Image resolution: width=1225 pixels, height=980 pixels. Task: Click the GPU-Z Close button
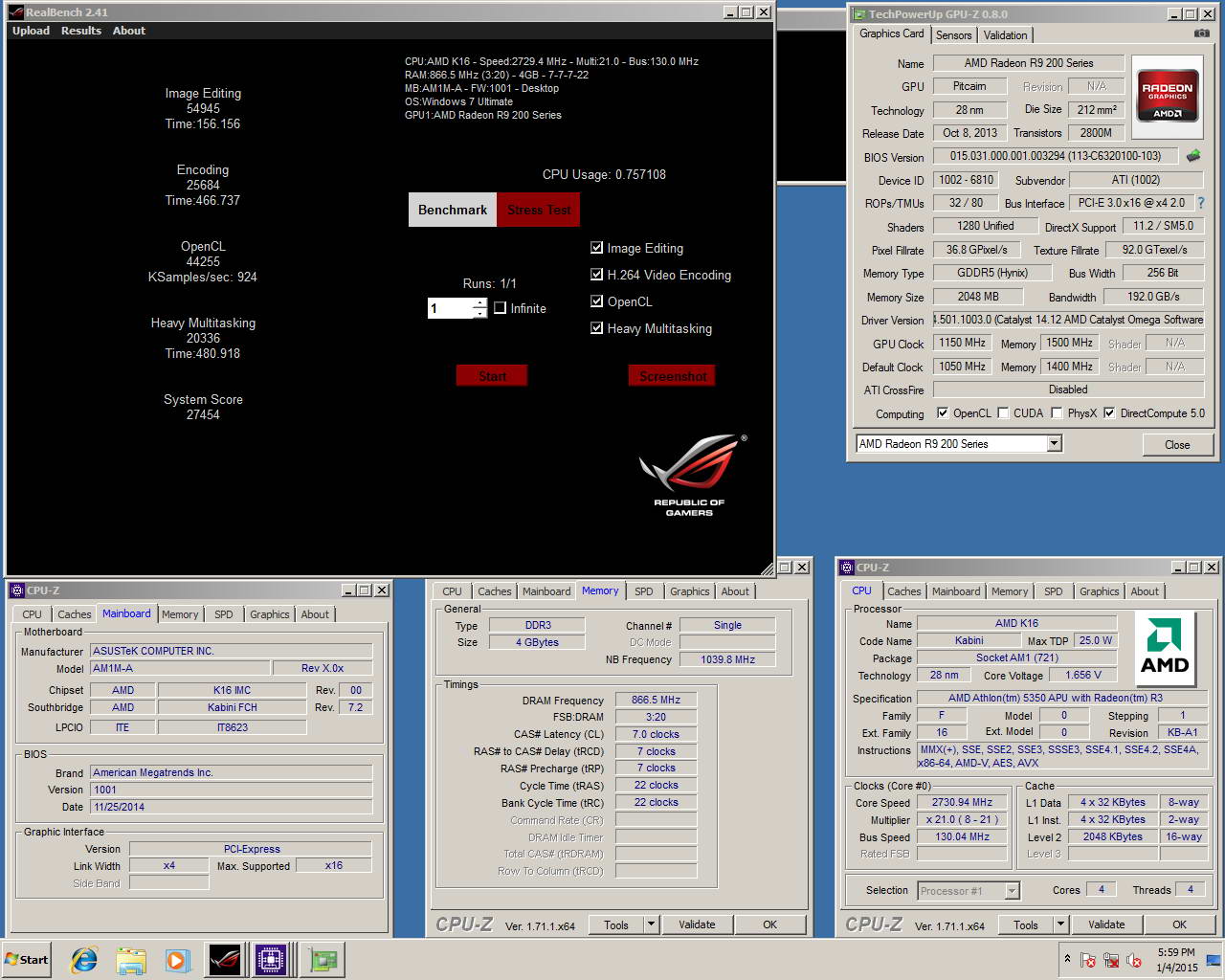click(x=1177, y=445)
